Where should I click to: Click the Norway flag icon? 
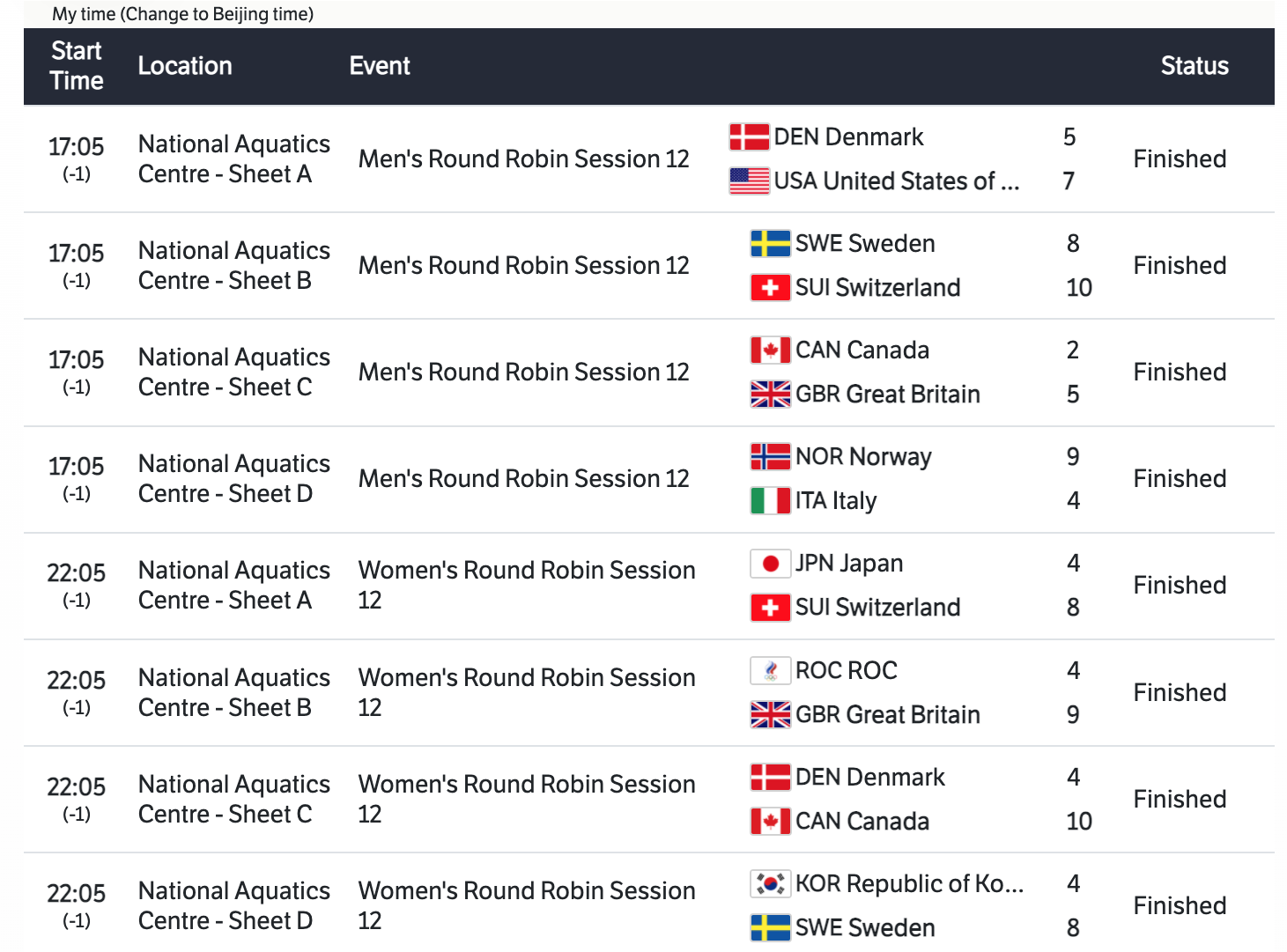pos(770,457)
